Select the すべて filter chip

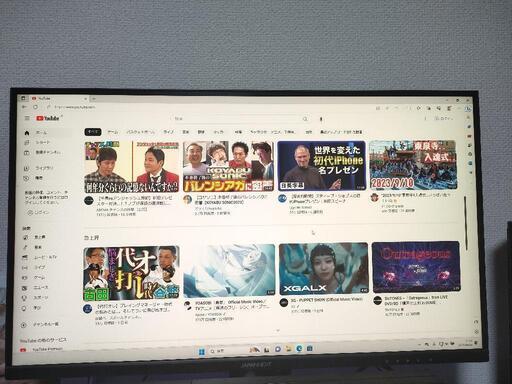tap(93, 132)
